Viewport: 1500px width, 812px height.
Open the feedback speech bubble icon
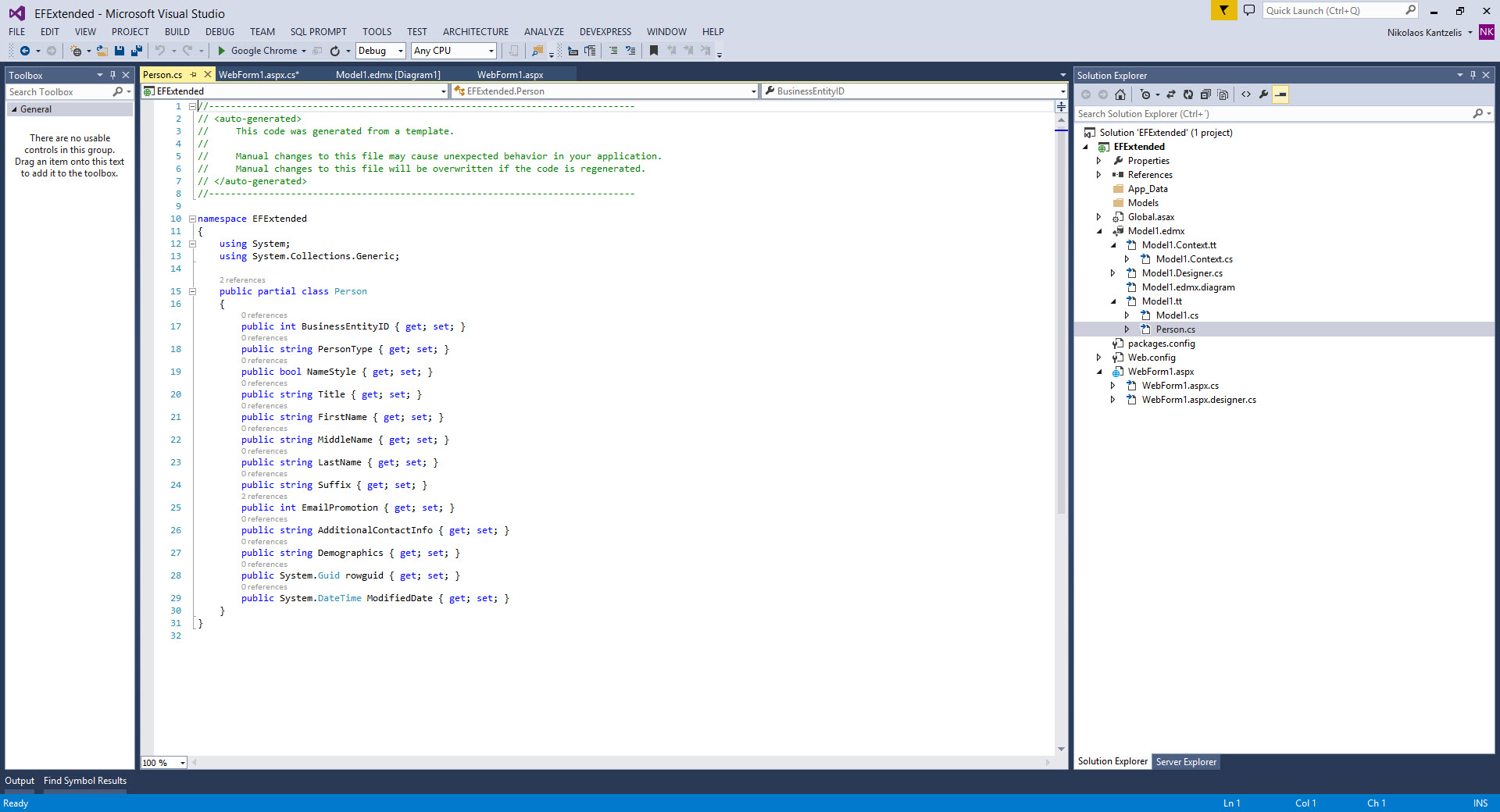click(1249, 10)
